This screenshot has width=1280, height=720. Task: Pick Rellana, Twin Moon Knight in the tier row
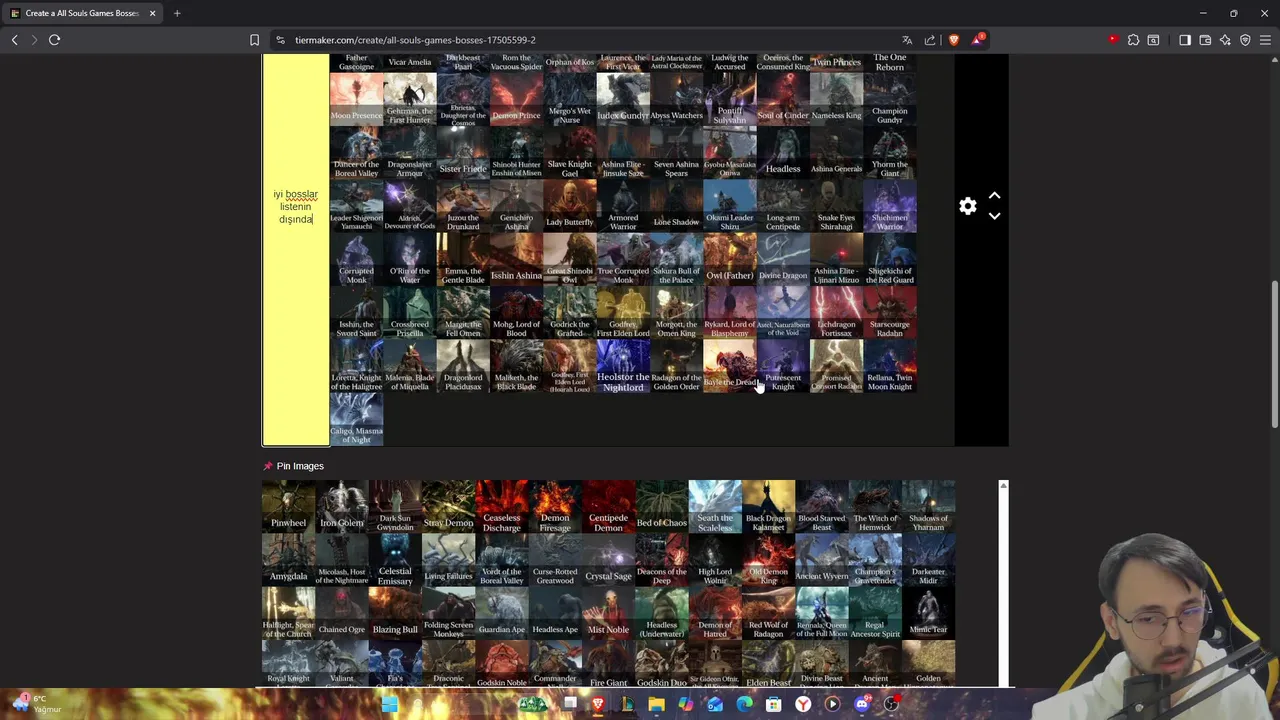(890, 366)
